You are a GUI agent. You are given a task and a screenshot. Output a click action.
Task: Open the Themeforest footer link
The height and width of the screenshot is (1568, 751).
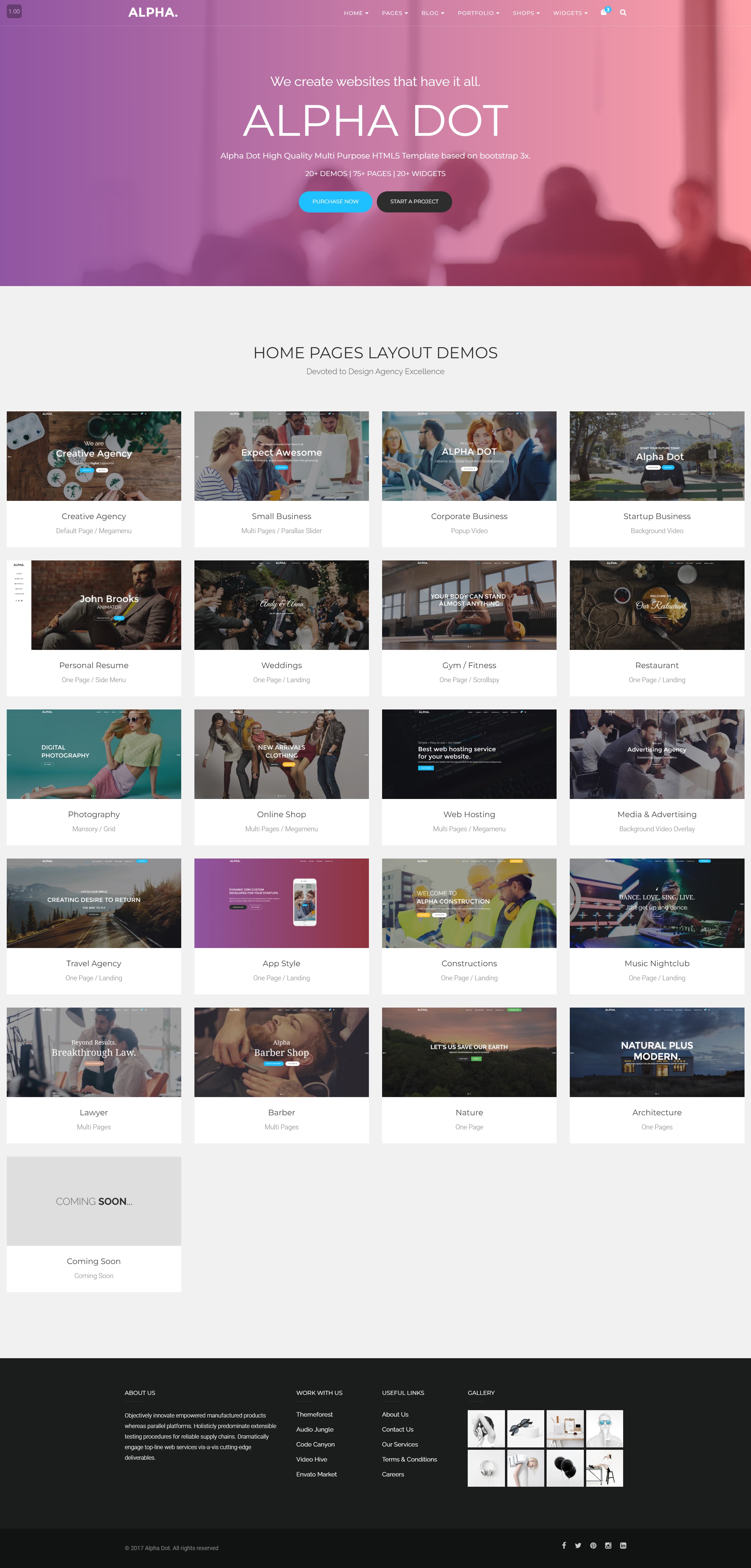314,1414
